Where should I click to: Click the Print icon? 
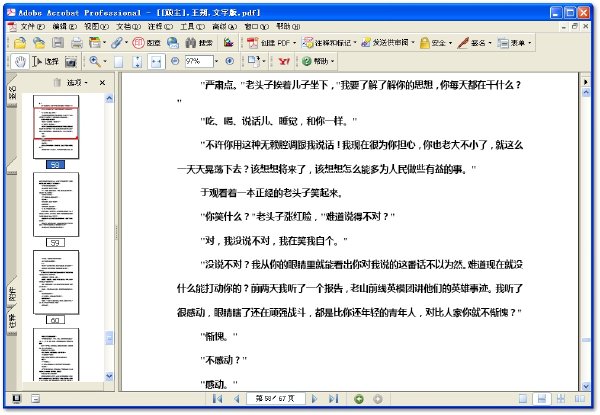tap(76, 42)
